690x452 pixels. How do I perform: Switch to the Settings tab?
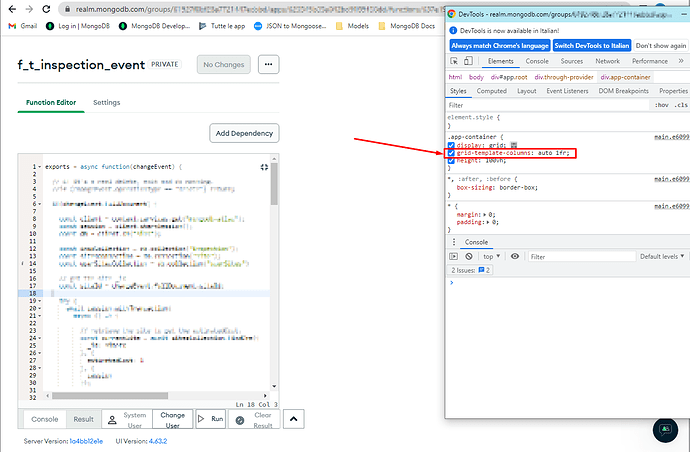(x=106, y=102)
